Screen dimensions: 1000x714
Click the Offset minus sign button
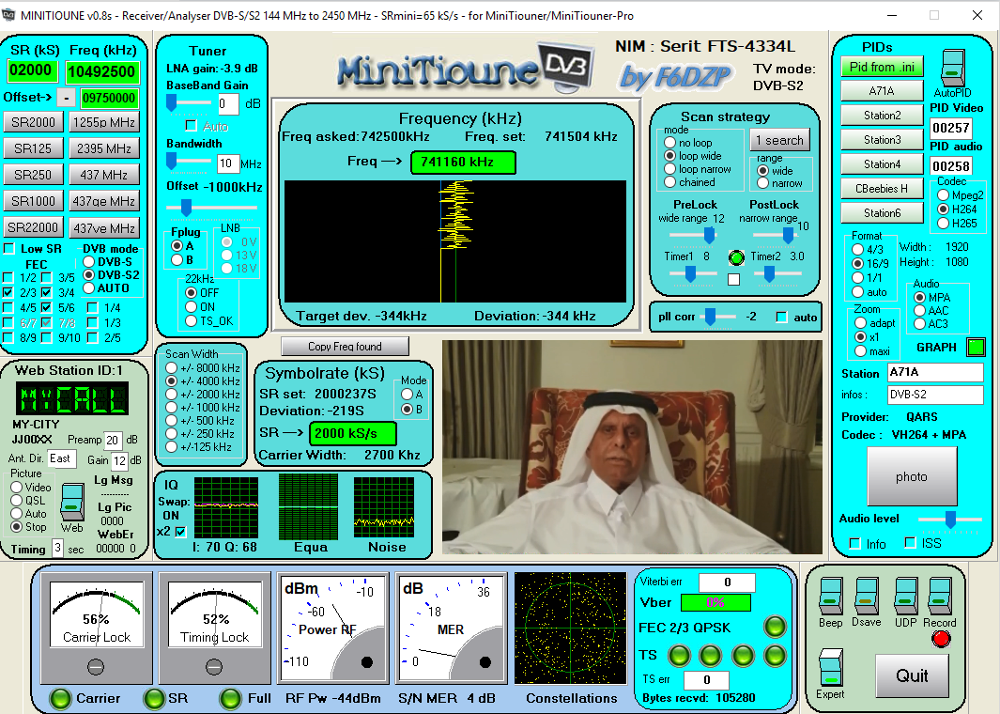click(66, 98)
